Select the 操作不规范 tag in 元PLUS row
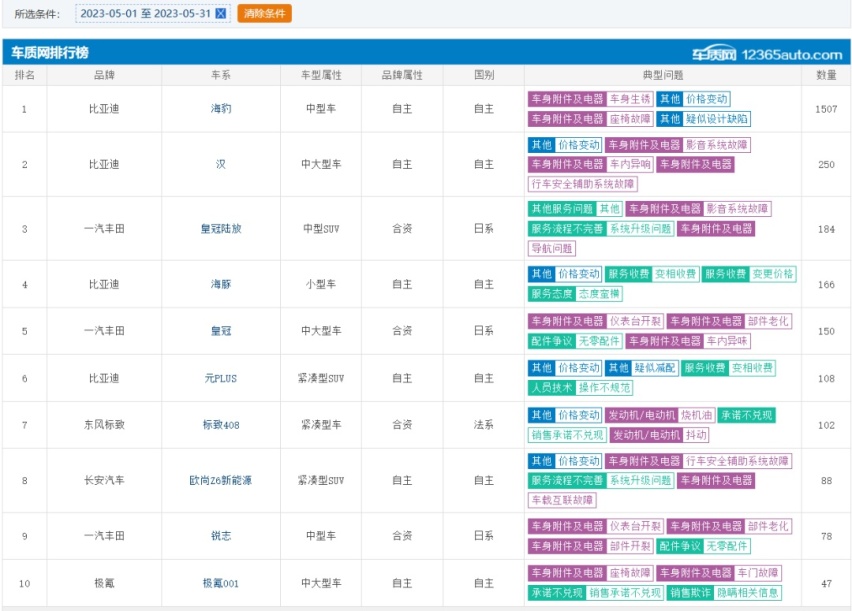This screenshot has width=852, height=611. click(604, 388)
